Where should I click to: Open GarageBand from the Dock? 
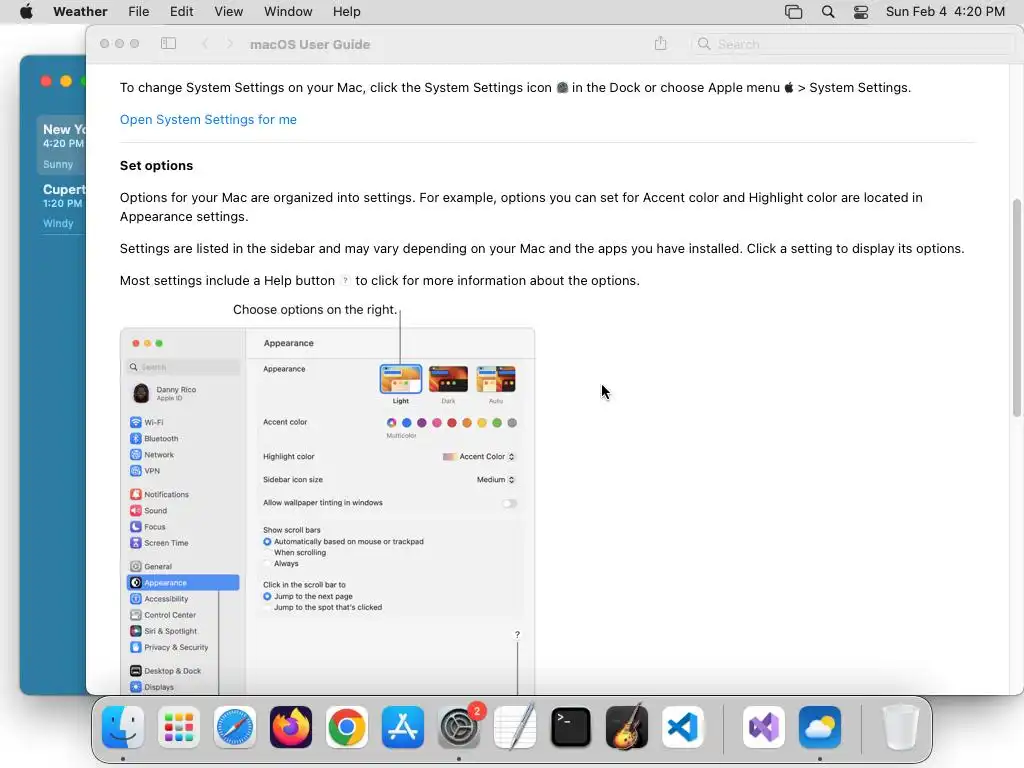tap(627, 727)
